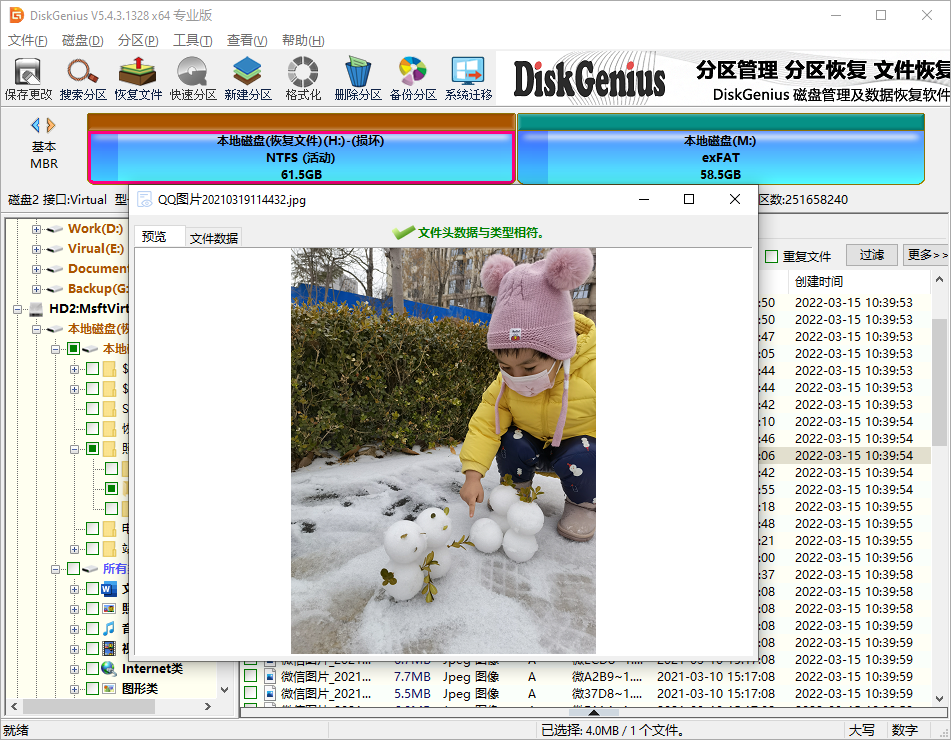Open the 备份分区 tool
This screenshot has height=740, width=951.
413,78
